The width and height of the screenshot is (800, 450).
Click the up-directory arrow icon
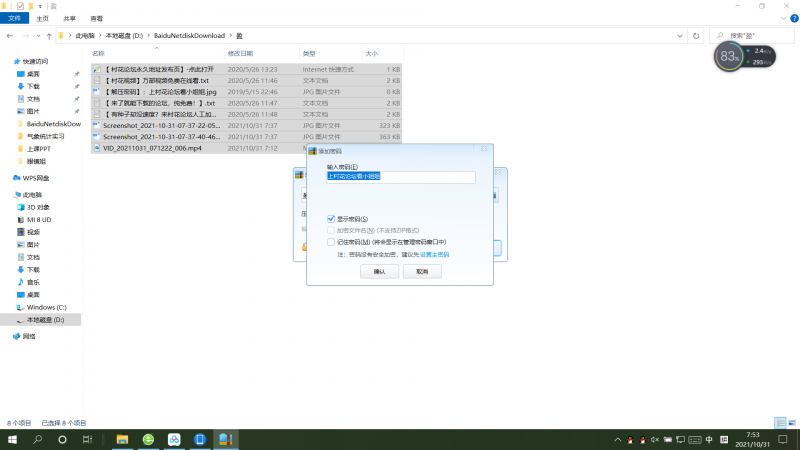(47, 36)
